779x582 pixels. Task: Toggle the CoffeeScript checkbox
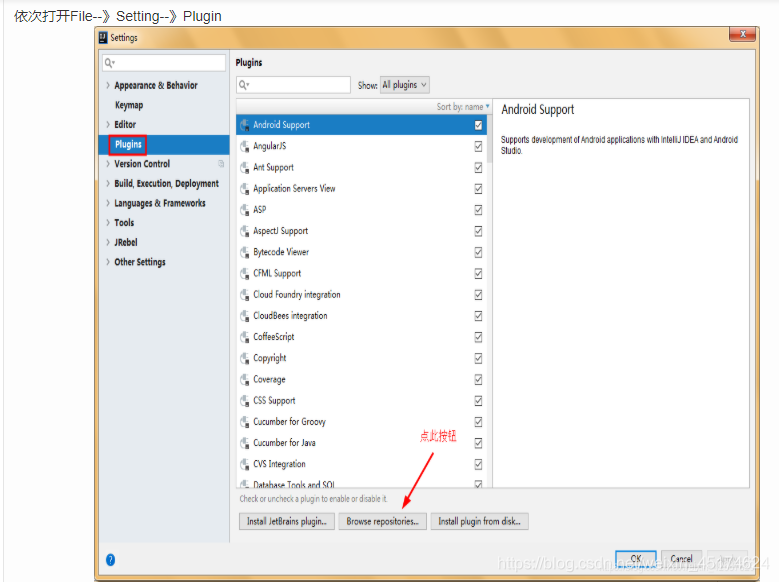[478, 337]
